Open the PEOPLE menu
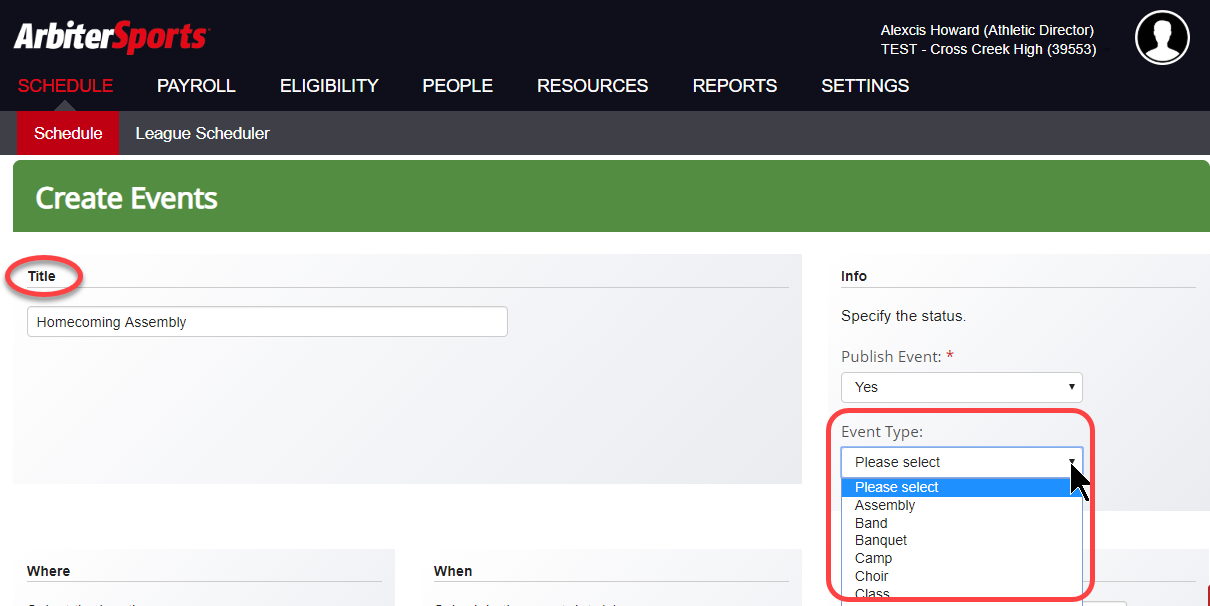The image size is (1210, 606). pos(457,86)
